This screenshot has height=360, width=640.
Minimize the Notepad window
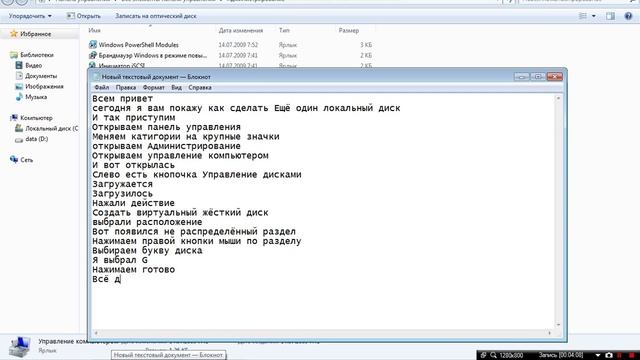coord(521,77)
